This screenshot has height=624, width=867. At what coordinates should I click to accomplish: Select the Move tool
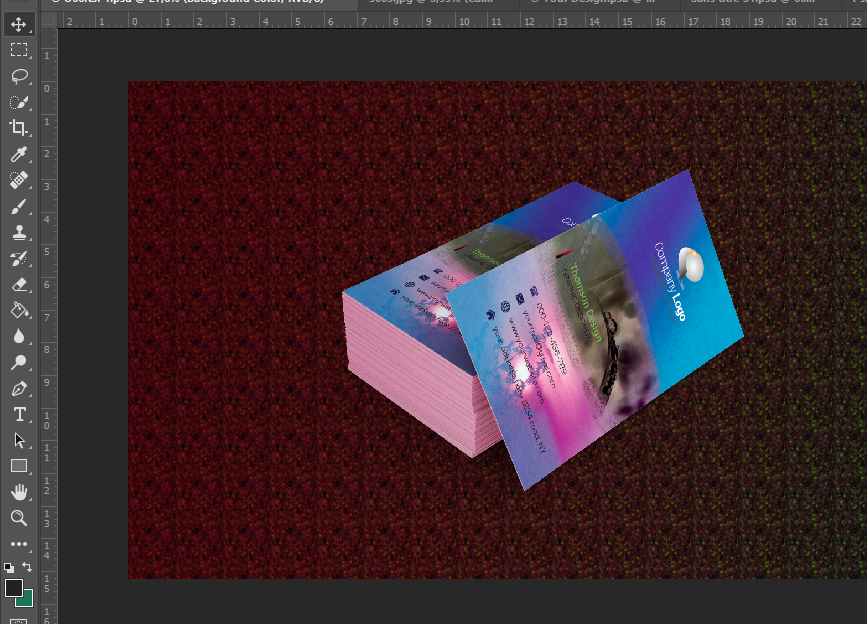click(x=19, y=24)
